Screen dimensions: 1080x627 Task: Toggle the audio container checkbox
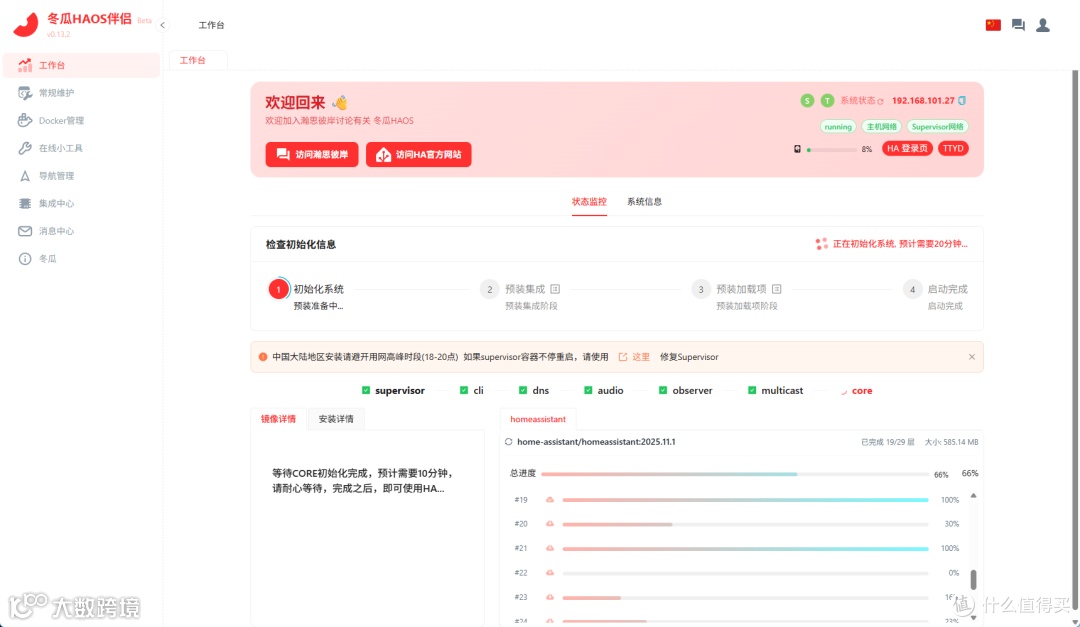coord(588,390)
